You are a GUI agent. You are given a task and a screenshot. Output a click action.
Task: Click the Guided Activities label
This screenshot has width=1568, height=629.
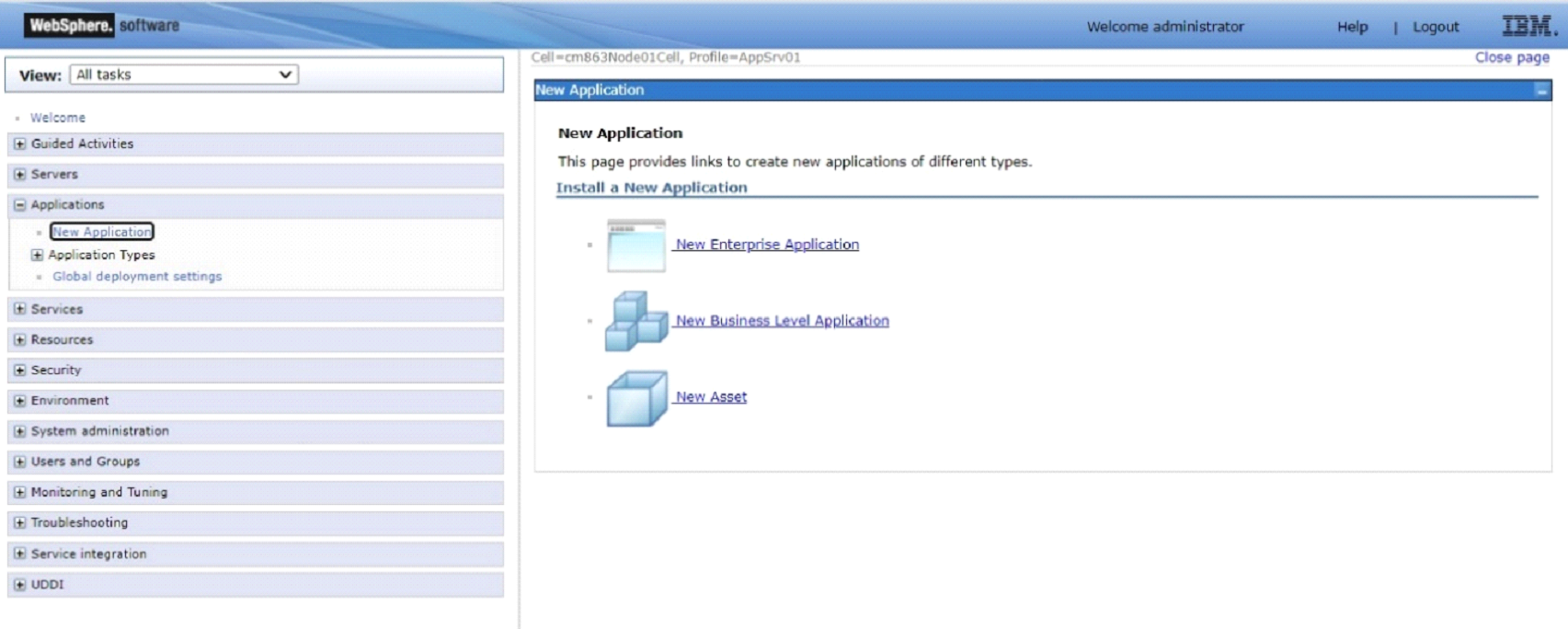pos(82,144)
